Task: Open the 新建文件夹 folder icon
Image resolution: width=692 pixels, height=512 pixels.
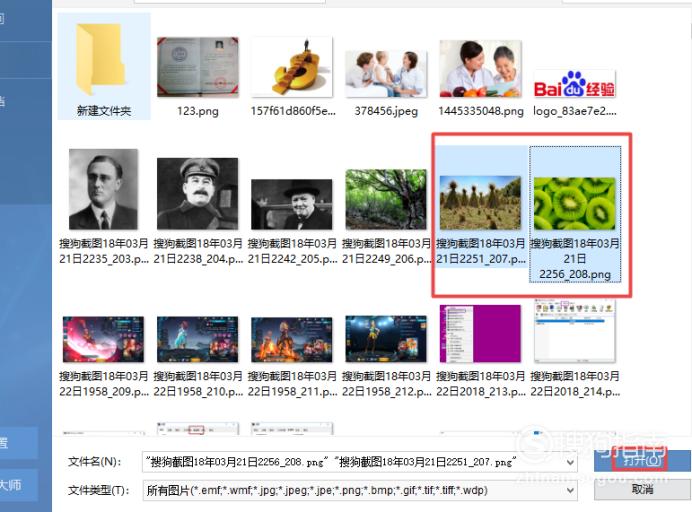Action: click(x=102, y=59)
